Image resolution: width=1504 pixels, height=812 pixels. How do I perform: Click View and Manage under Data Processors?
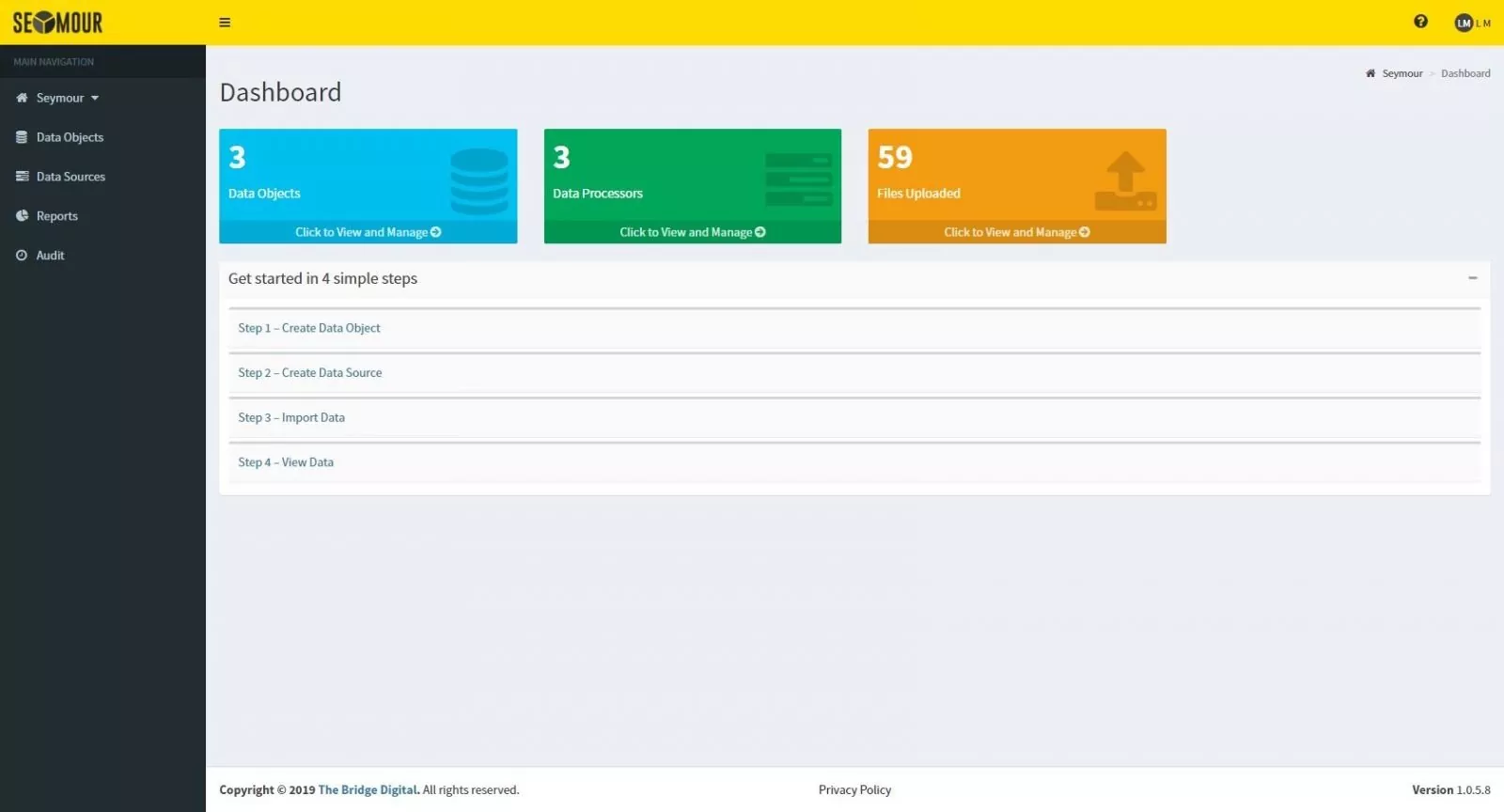pyautogui.click(x=692, y=232)
